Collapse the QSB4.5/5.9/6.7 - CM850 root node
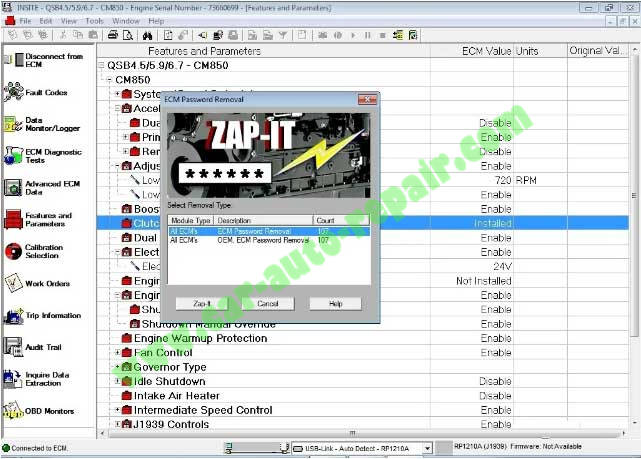This screenshot has width=641, height=459. pos(101,65)
